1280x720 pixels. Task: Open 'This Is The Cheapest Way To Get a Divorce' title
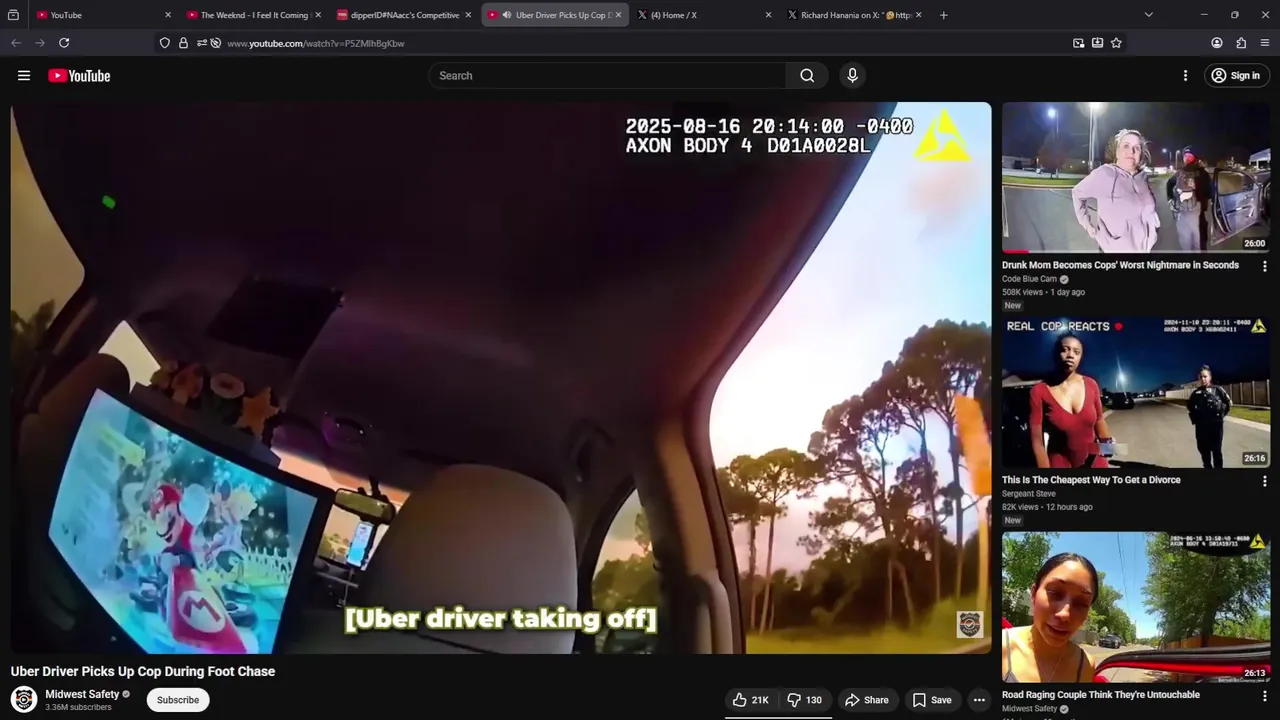tap(1091, 480)
